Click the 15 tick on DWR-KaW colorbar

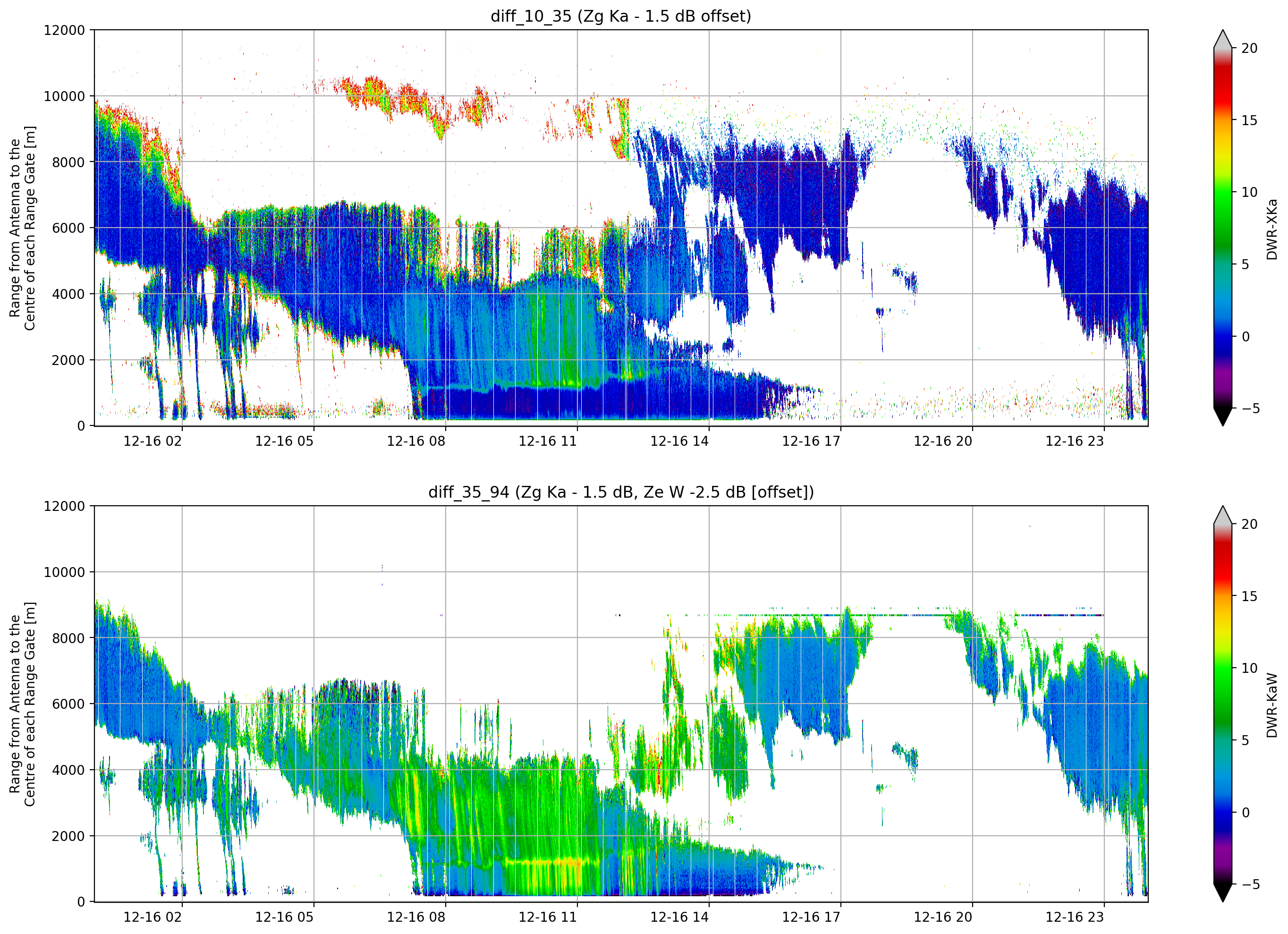[x=1249, y=596]
